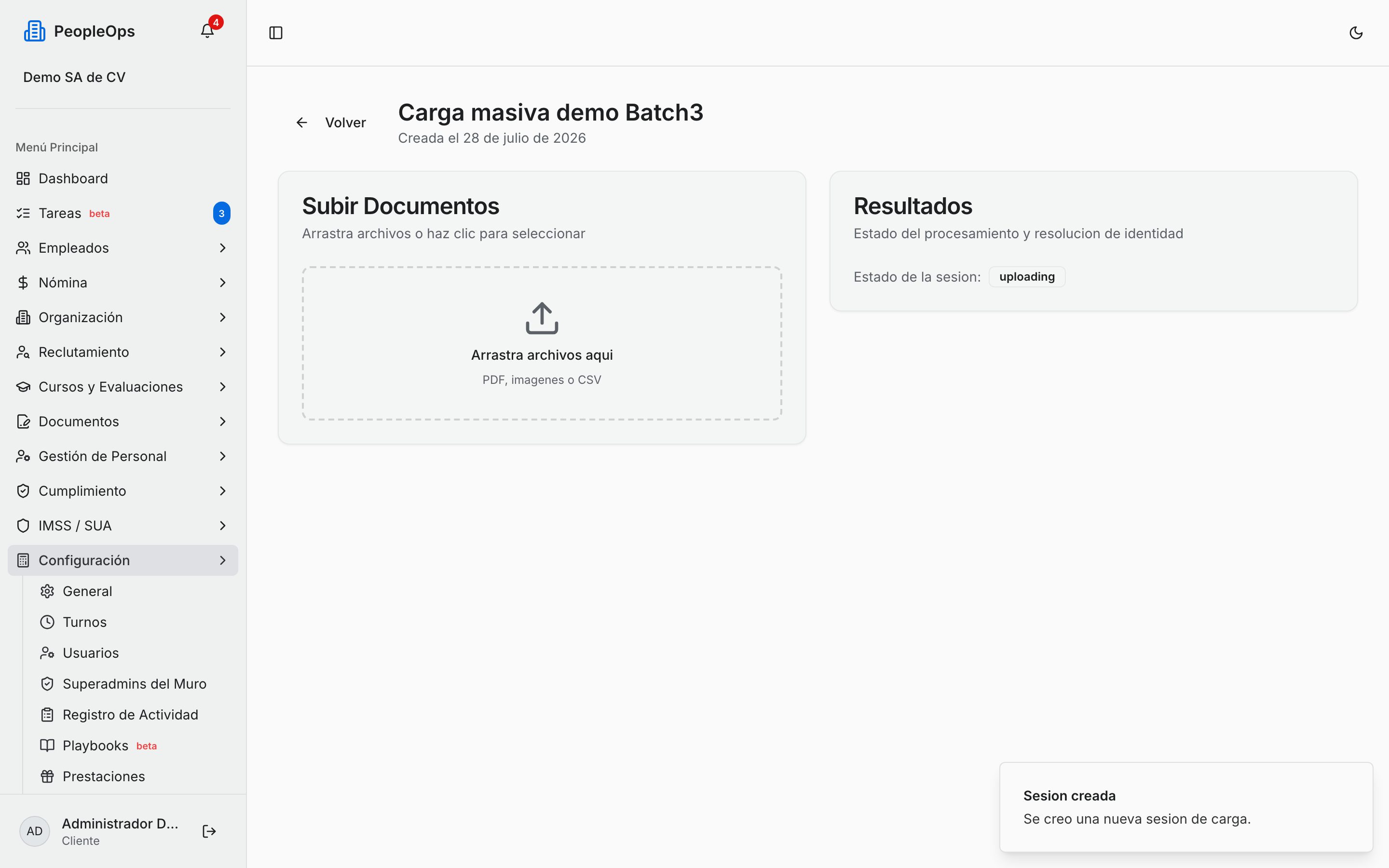Click the uploading status badge

point(1027,277)
